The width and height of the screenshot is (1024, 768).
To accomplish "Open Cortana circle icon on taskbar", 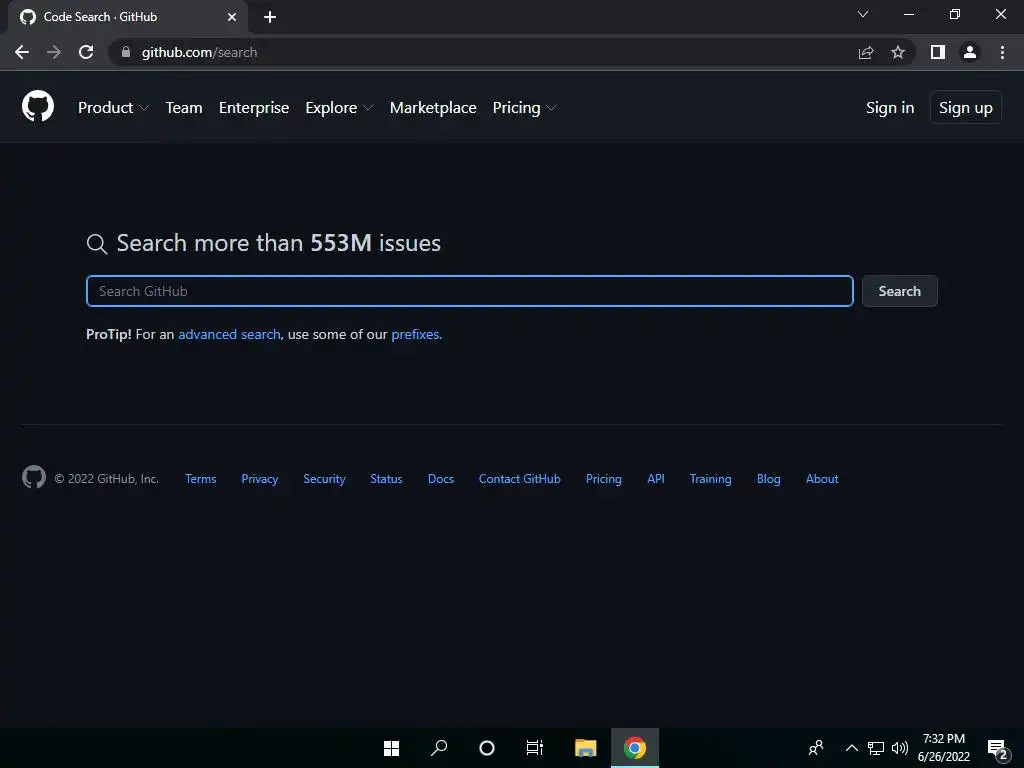I will click(487, 748).
